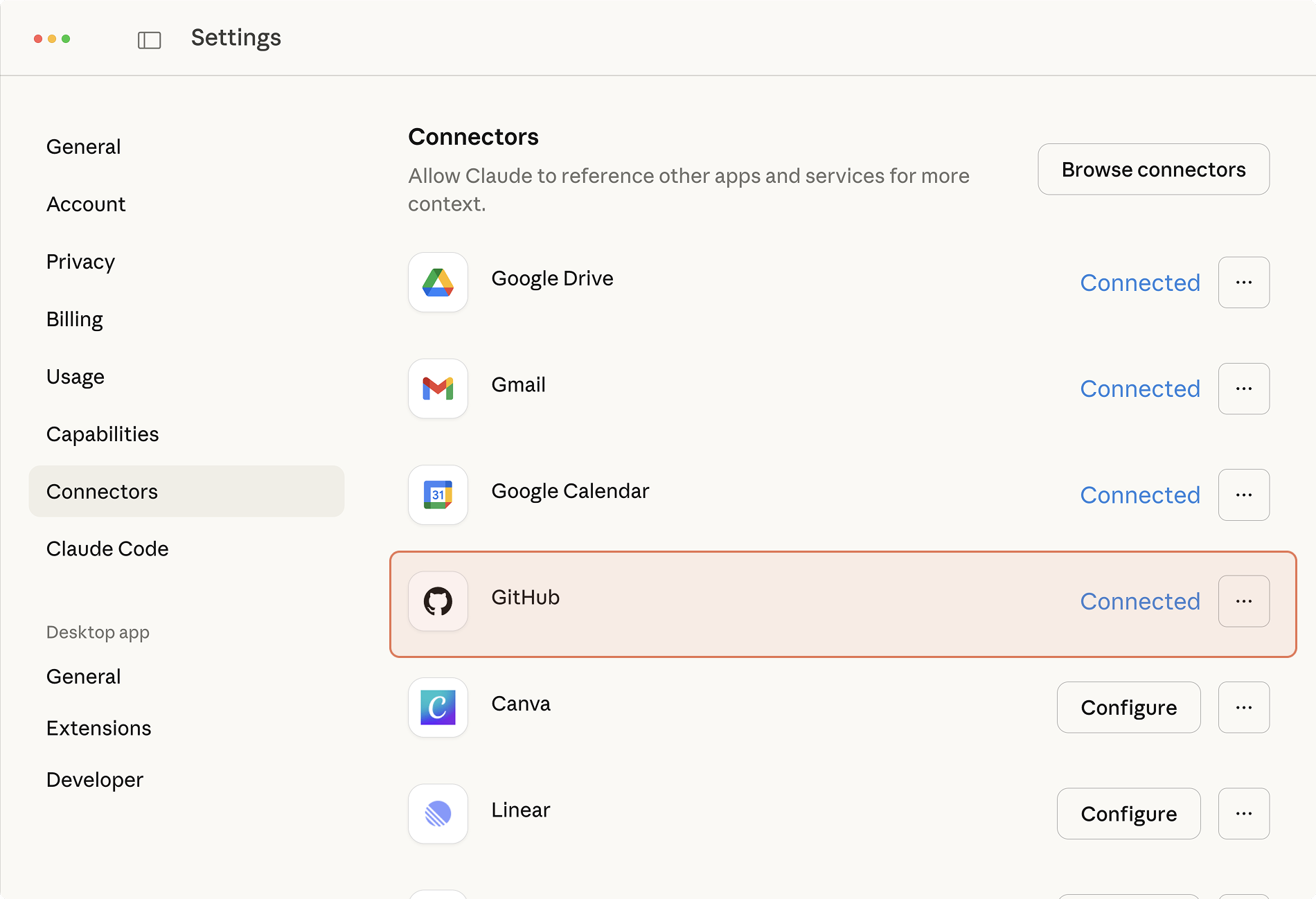Click the Linear icon
1316x899 pixels.
click(x=438, y=814)
